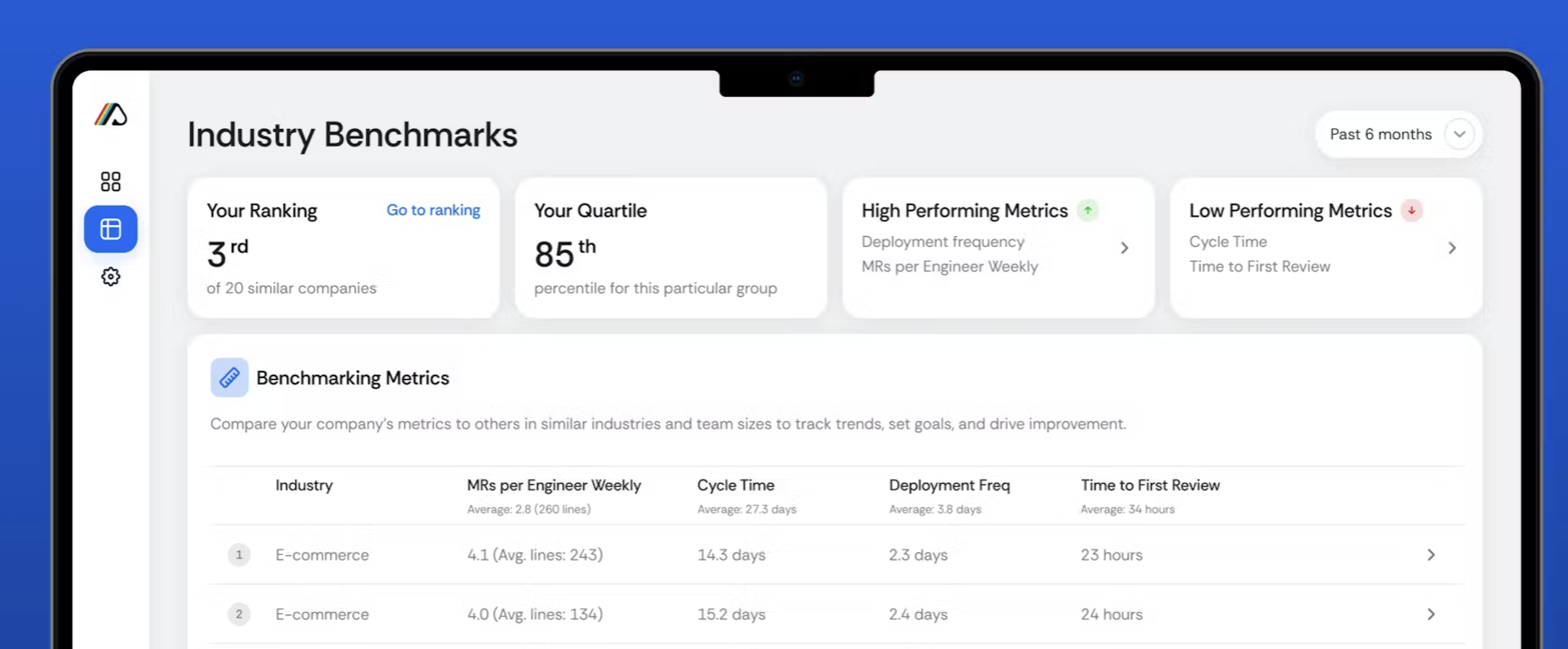Image resolution: width=1568 pixels, height=649 pixels.
Task: Click Cycle Time in Low Performing card
Action: pos(1228,242)
